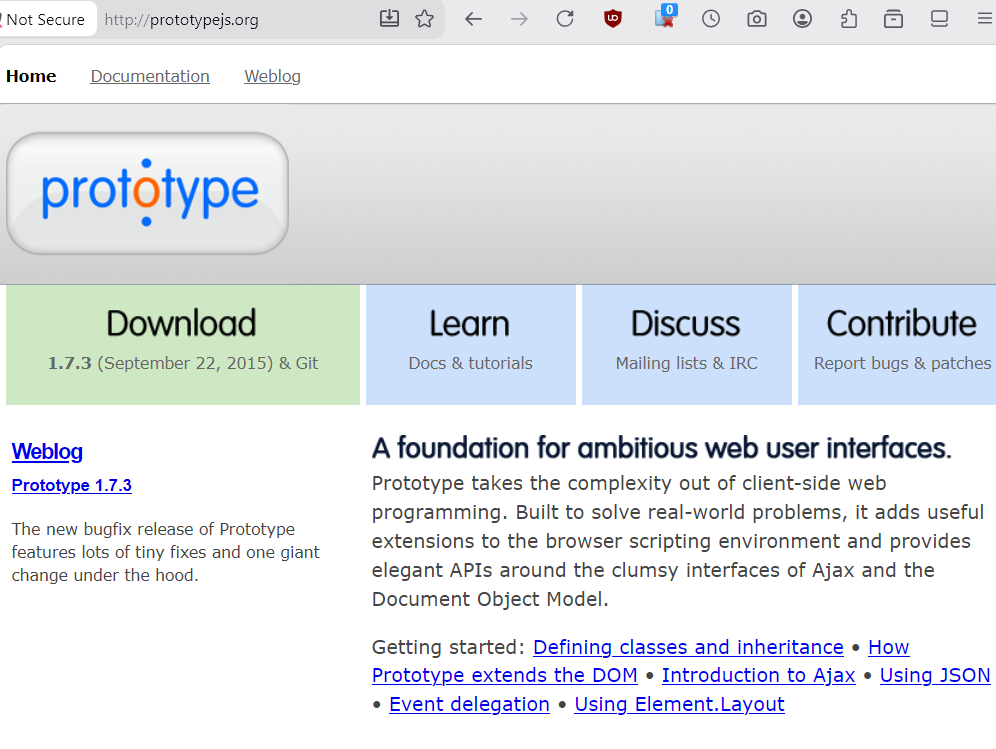Go back with the left arrow
Viewport: 996px width, 749px height.
tap(473, 19)
